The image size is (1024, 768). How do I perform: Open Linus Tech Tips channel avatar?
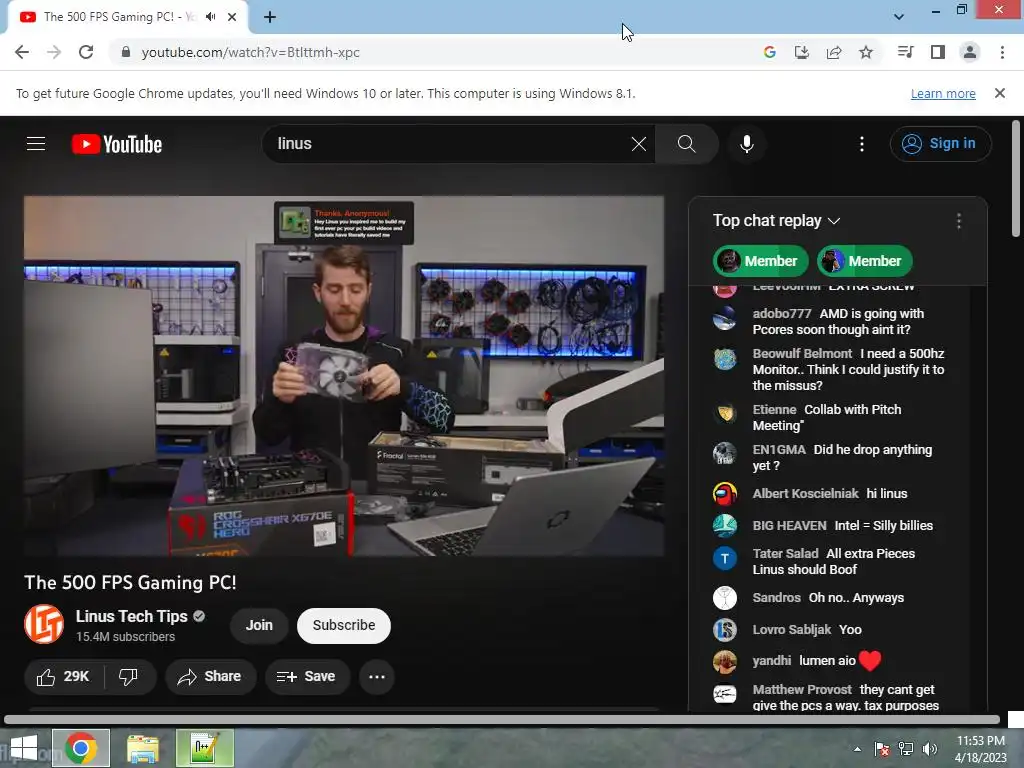[44, 624]
